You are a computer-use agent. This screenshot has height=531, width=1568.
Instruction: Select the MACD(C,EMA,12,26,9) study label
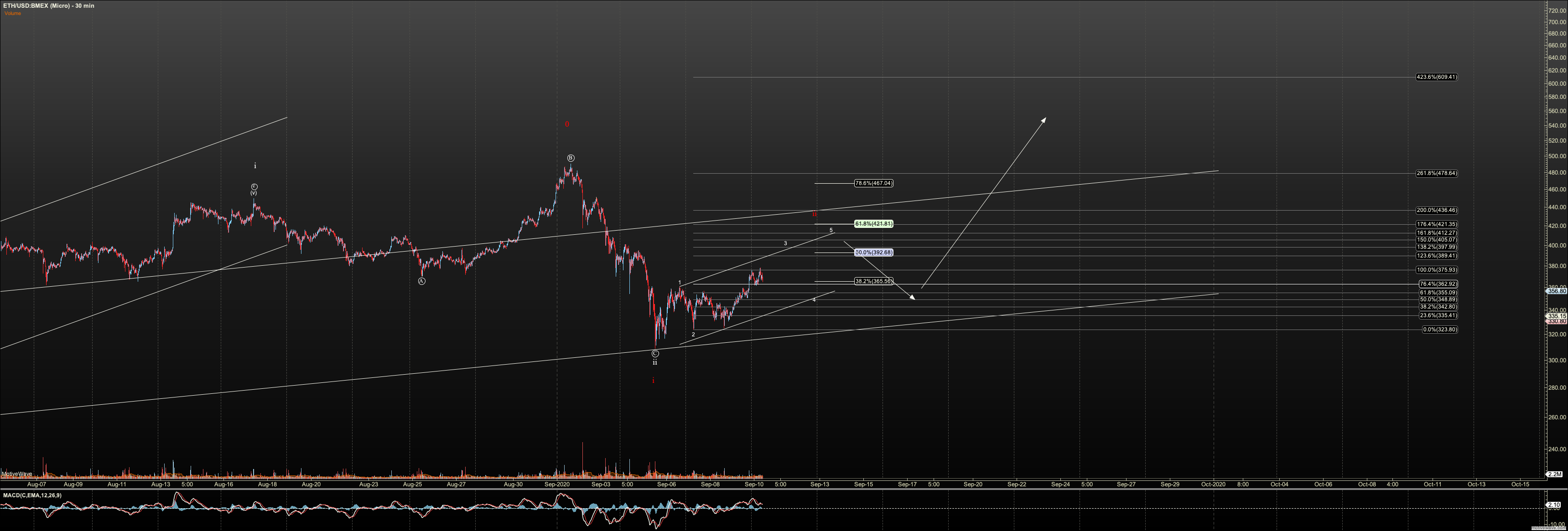(x=31, y=496)
